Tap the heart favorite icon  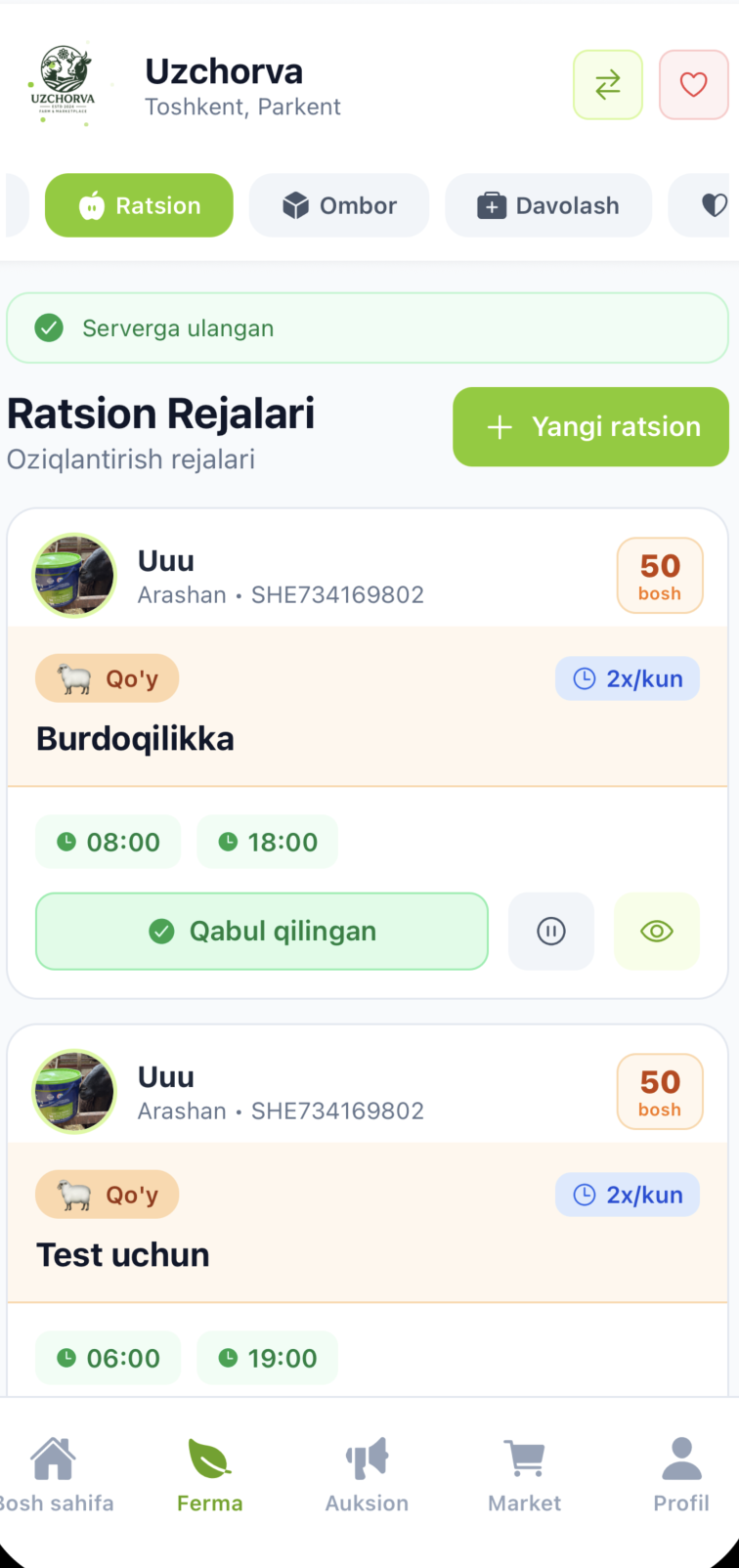point(693,85)
